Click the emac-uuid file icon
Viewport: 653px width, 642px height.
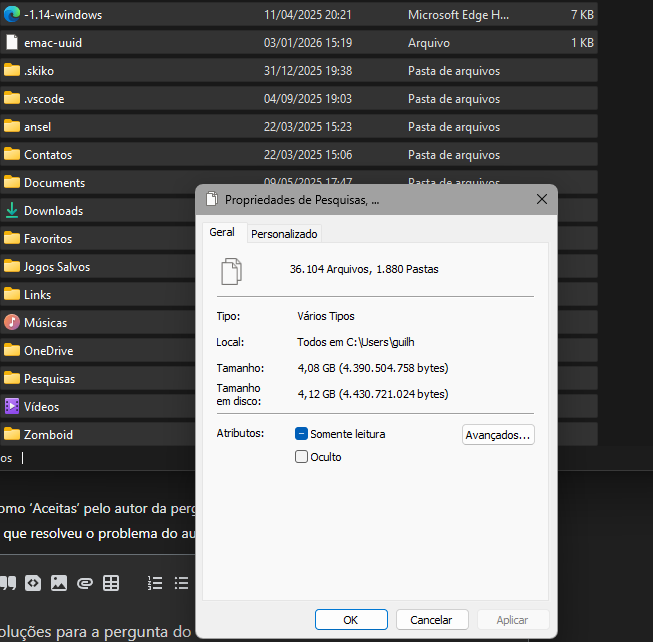click(x=12, y=42)
